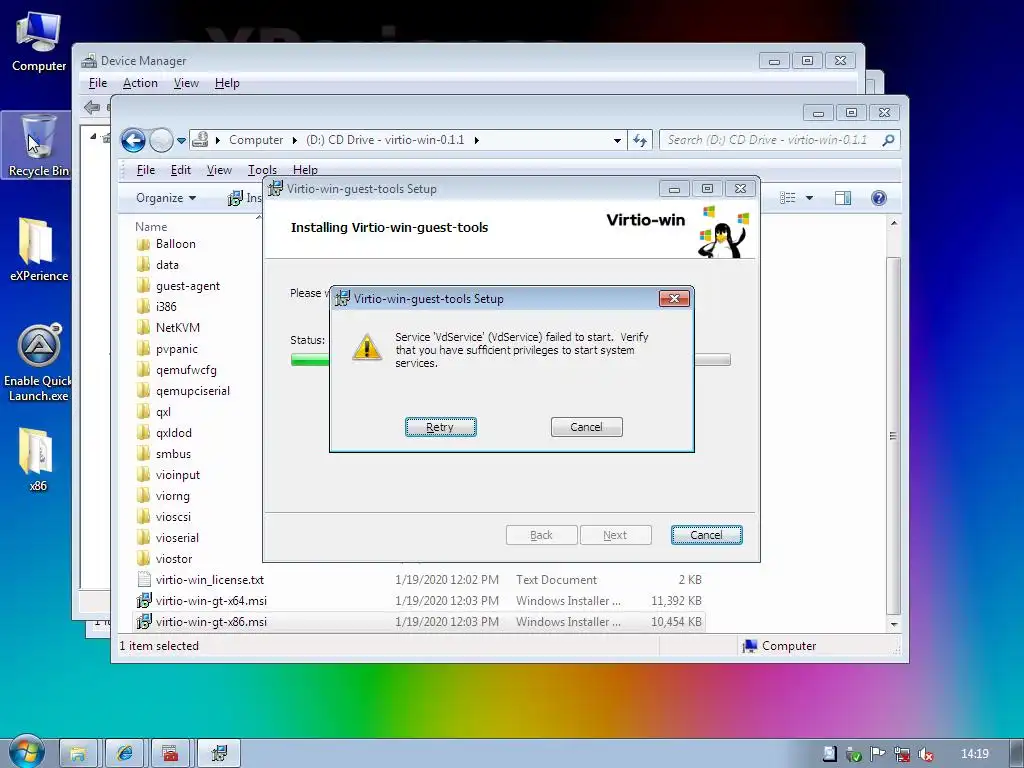This screenshot has width=1024, height=768.
Task: Click the Name column header
Action: (151, 227)
